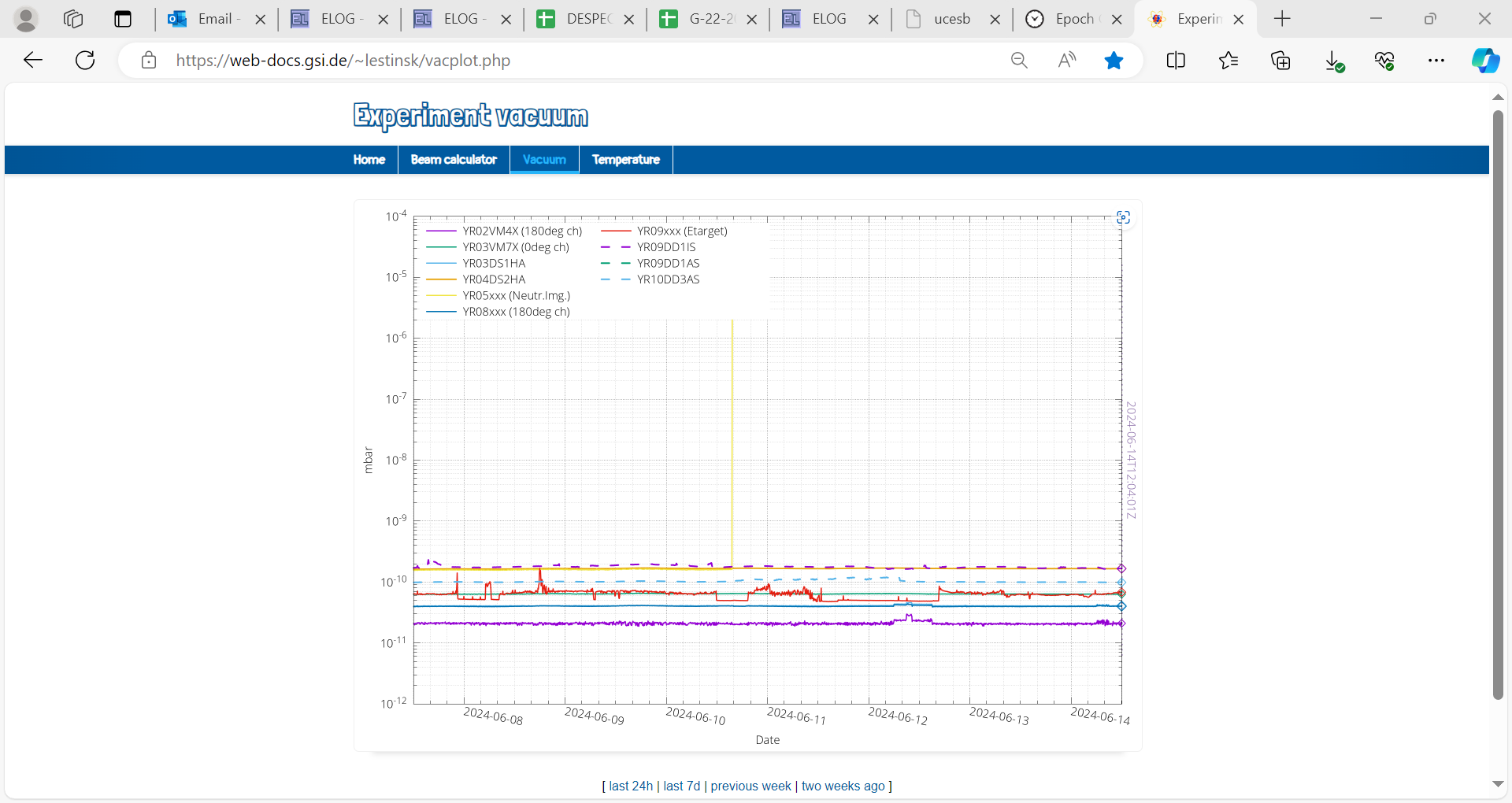Open the Temperature menu item
Screen dimensions: 1512x803
click(625, 160)
